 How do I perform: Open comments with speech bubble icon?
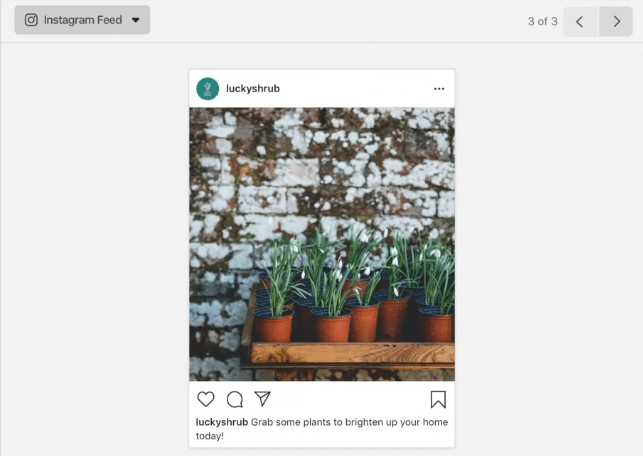click(235, 399)
